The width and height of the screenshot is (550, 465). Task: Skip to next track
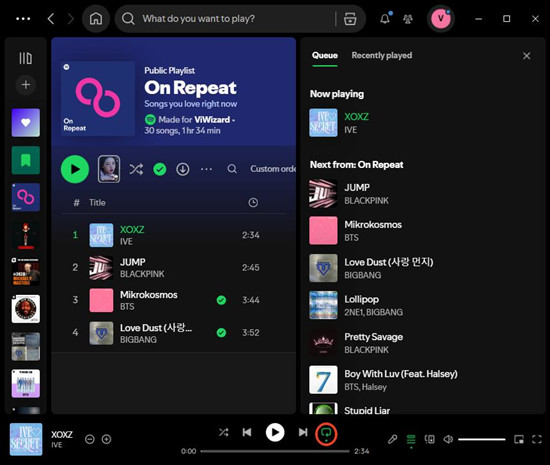pyautogui.click(x=303, y=432)
